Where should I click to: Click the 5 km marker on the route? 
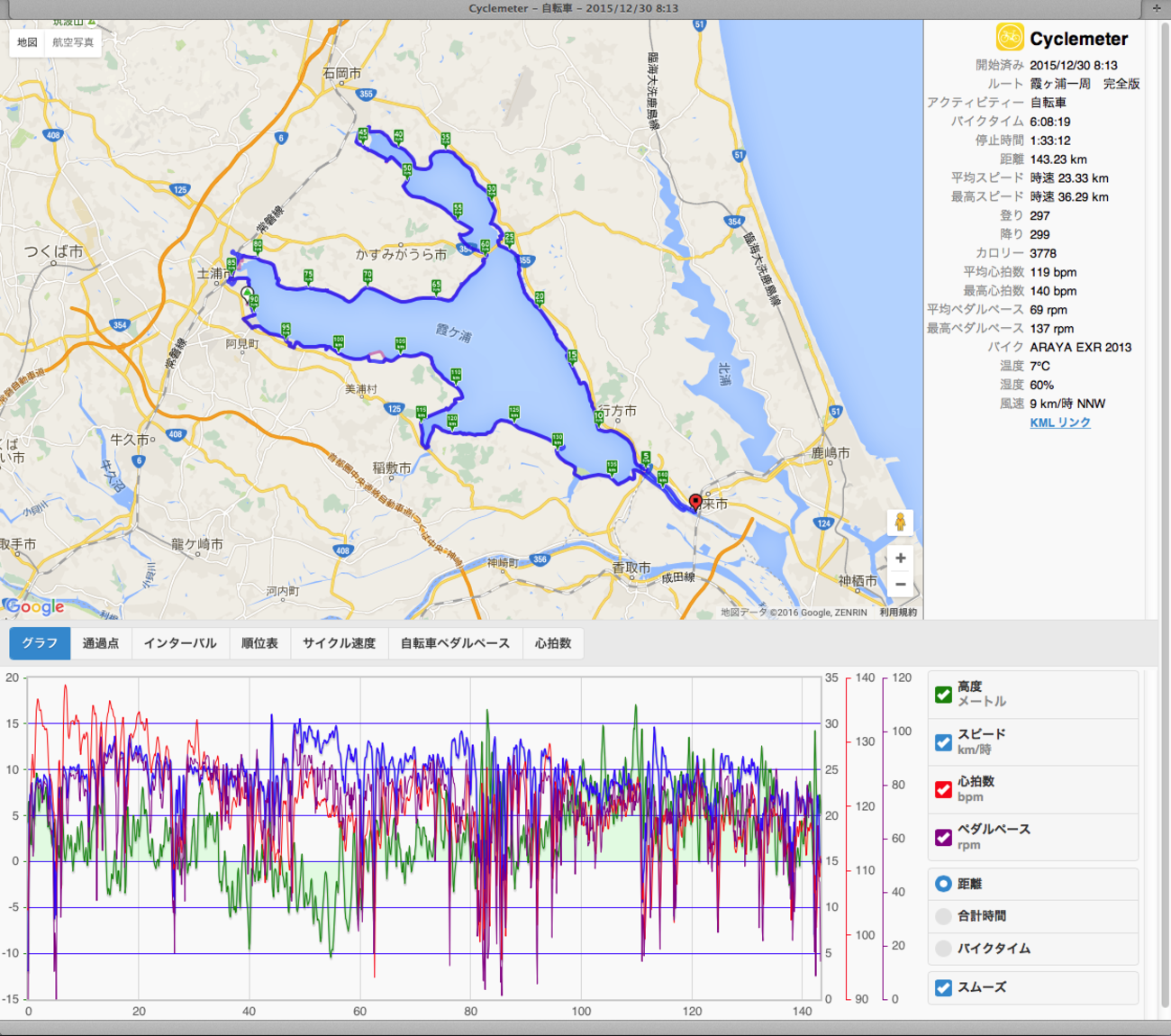[646, 458]
